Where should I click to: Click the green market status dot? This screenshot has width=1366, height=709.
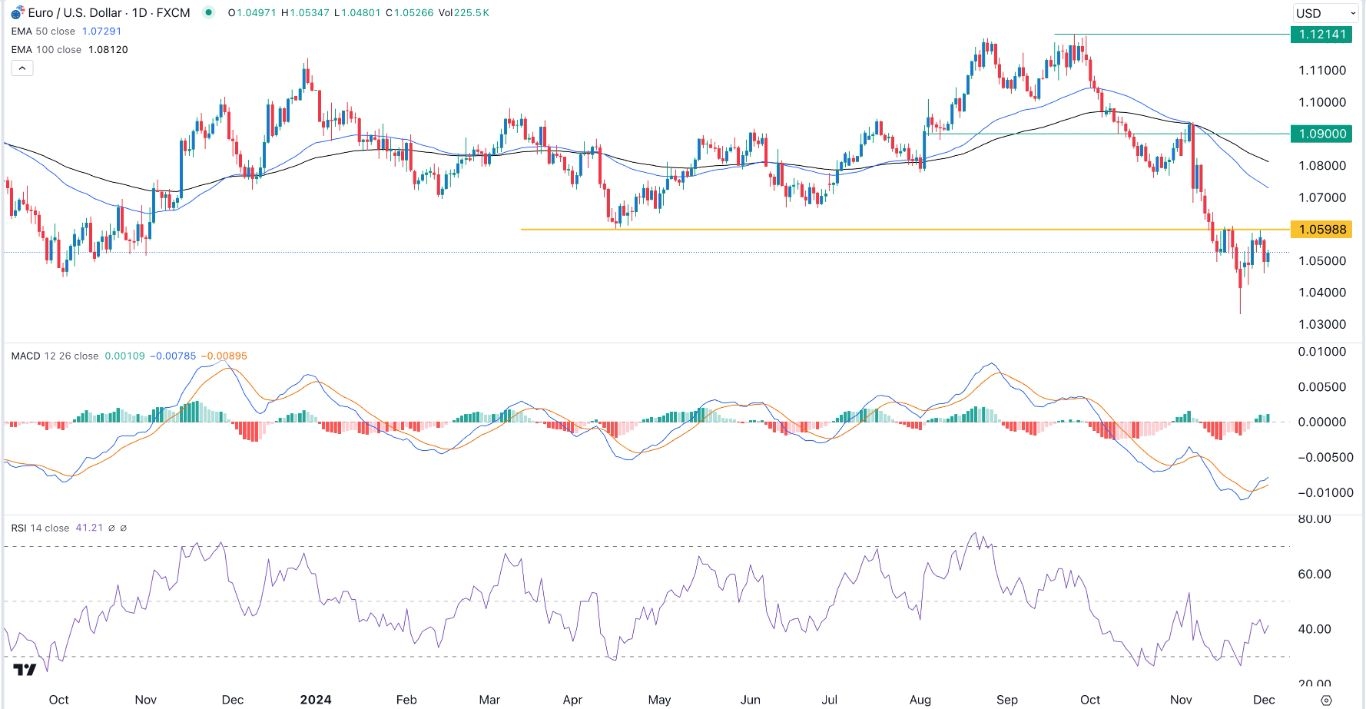[208, 12]
